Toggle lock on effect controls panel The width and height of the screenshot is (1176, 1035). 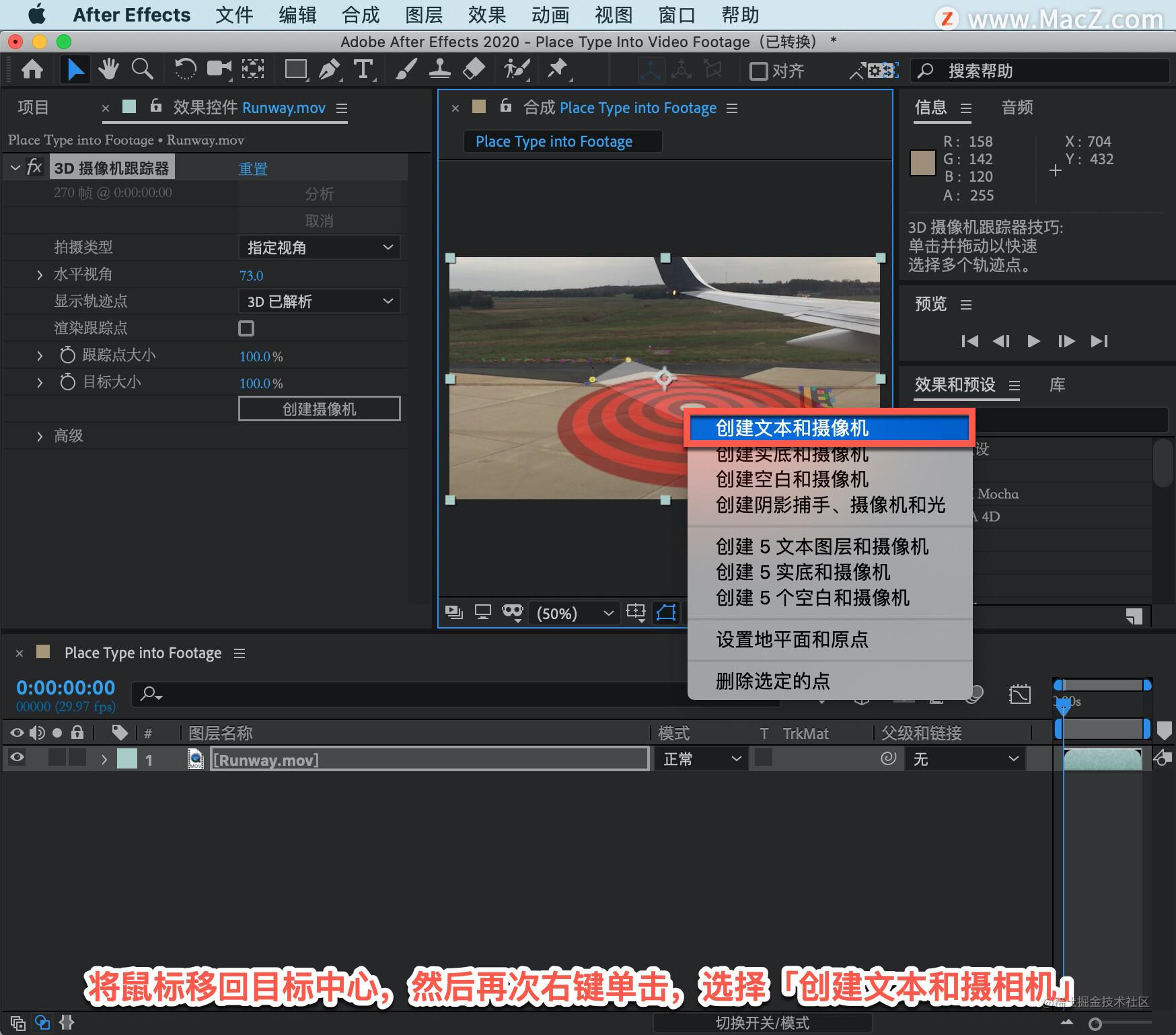coord(156,106)
